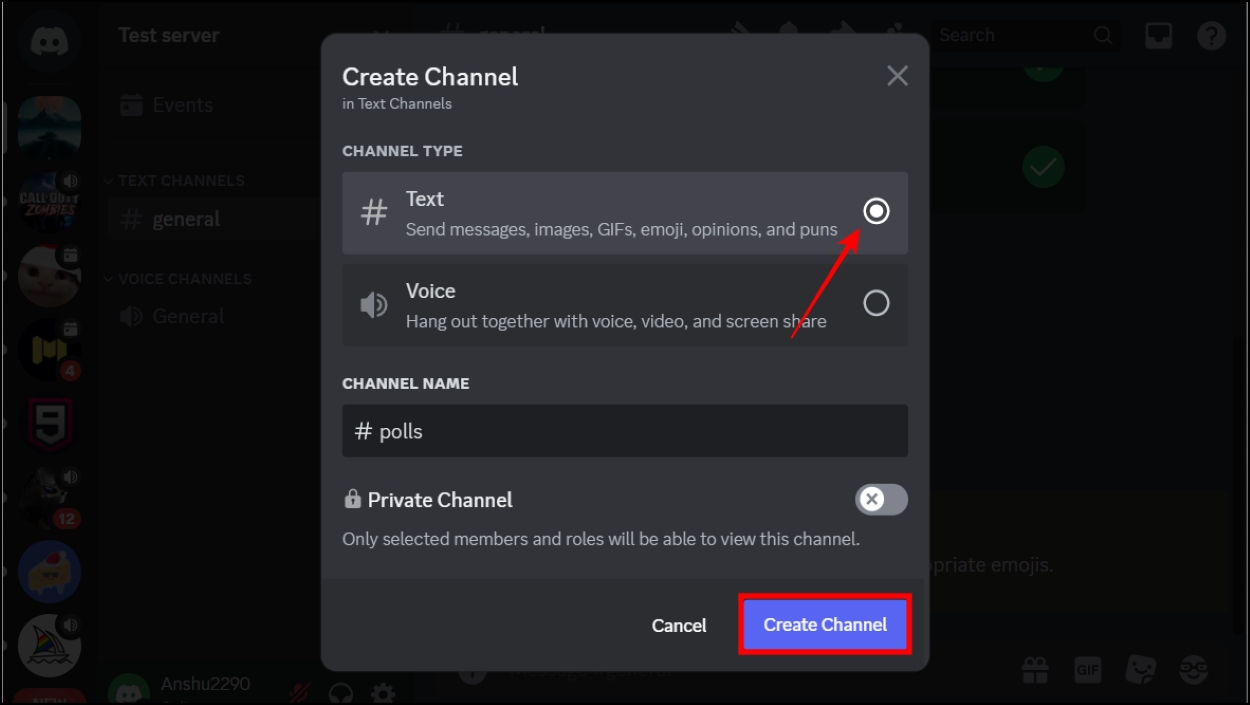Image resolution: width=1250 pixels, height=705 pixels.
Task: Open Discord home from the logo icon
Action: coord(48,42)
